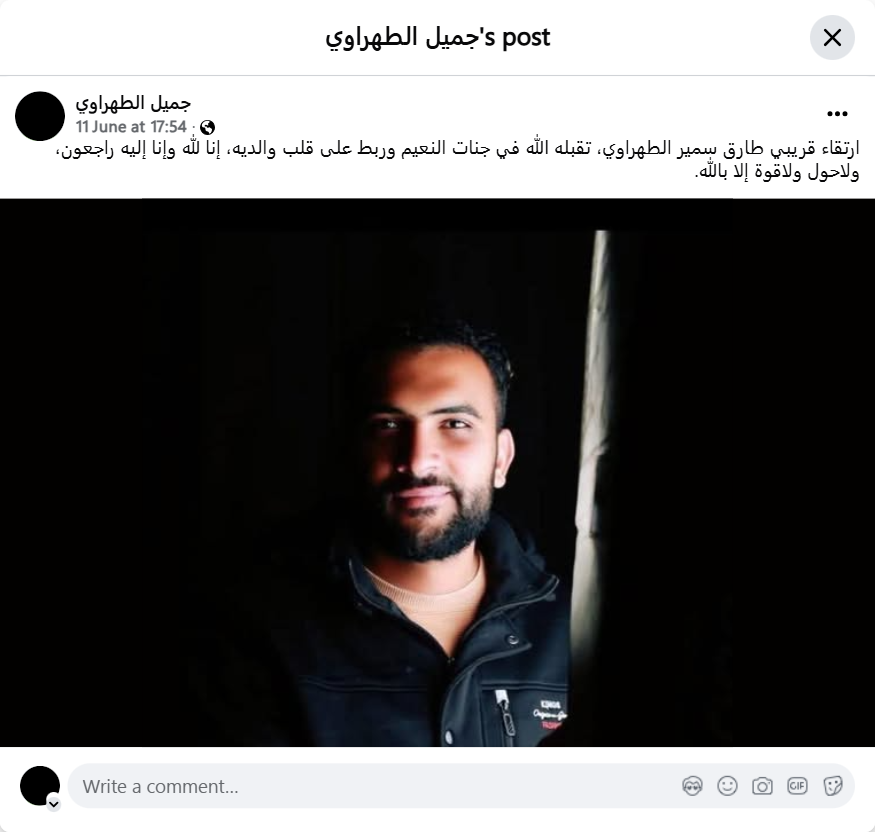Open the "11 June at 17:54" timestamp link
The width and height of the screenshot is (875, 832).
point(131,127)
